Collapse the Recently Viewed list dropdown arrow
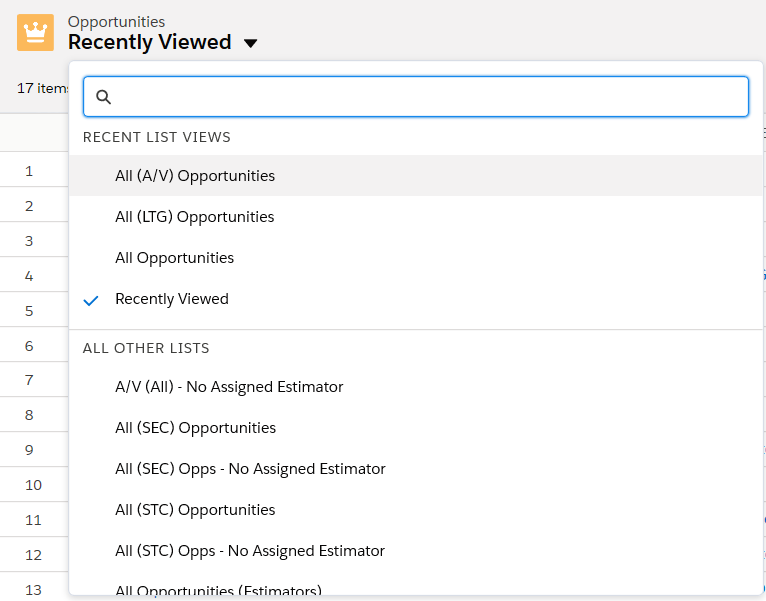 pyautogui.click(x=250, y=43)
